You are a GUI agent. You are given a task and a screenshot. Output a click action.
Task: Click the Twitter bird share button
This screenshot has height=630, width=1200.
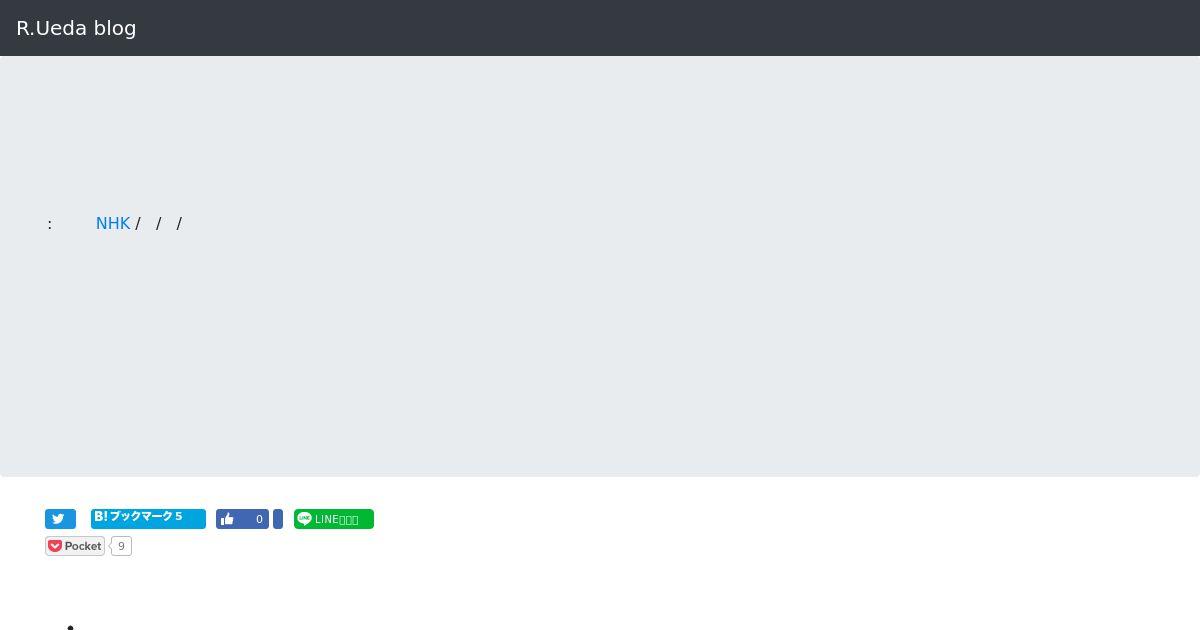pyautogui.click(x=60, y=519)
